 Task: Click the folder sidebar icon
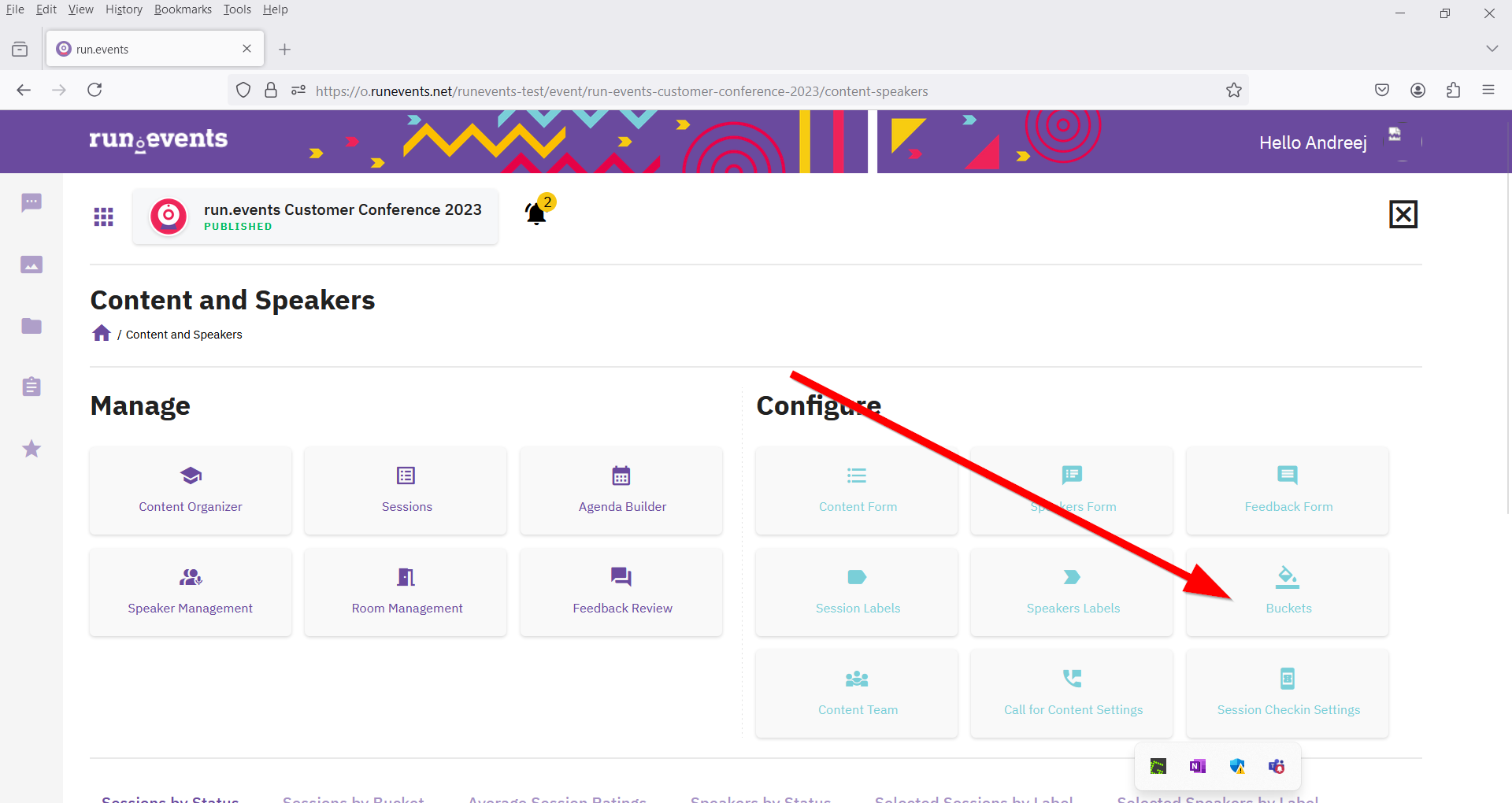coord(31,326)
